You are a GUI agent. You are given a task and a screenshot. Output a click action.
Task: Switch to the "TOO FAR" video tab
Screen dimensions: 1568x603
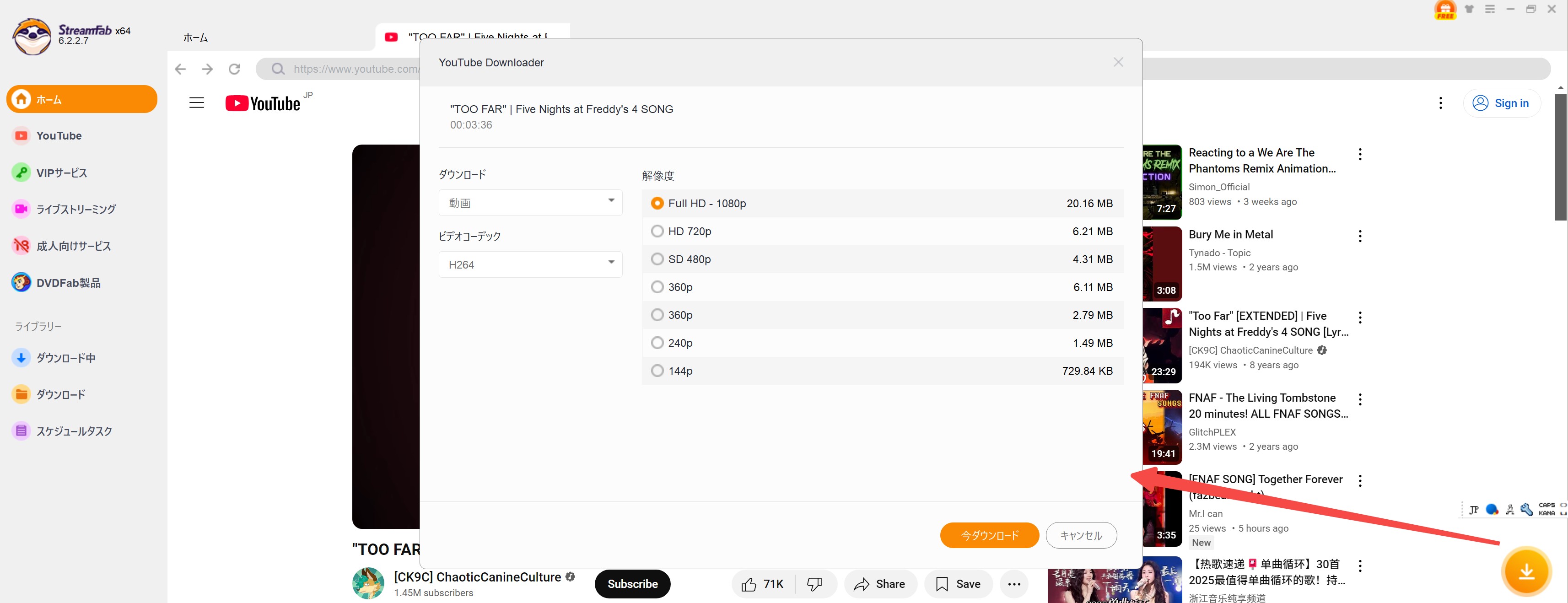[472, 37]
